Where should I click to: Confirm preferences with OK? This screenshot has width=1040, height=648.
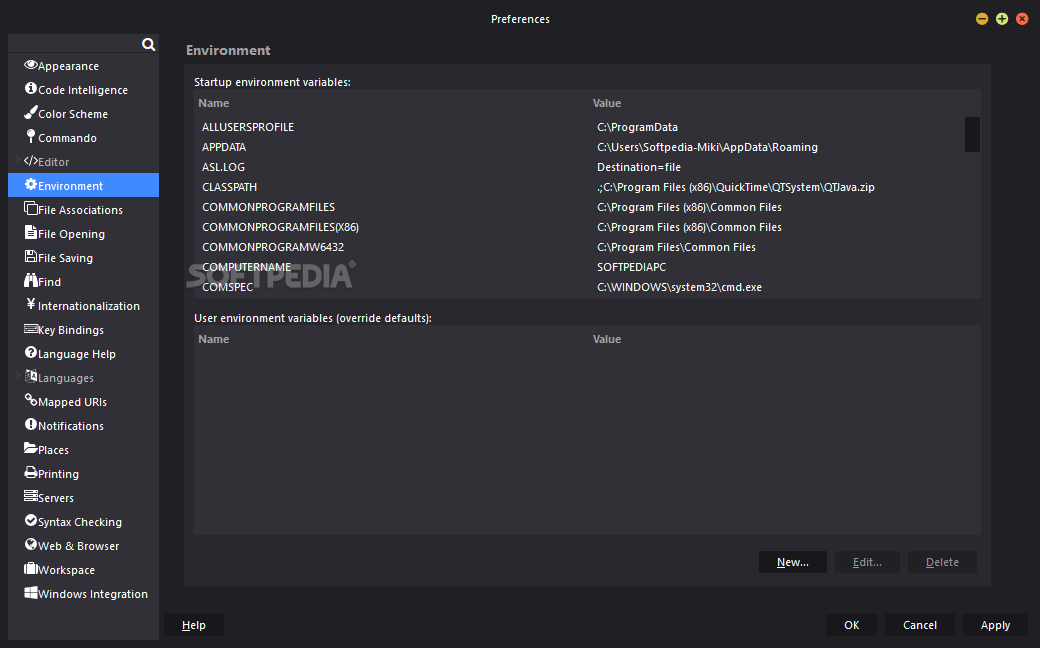coord(851,625)
